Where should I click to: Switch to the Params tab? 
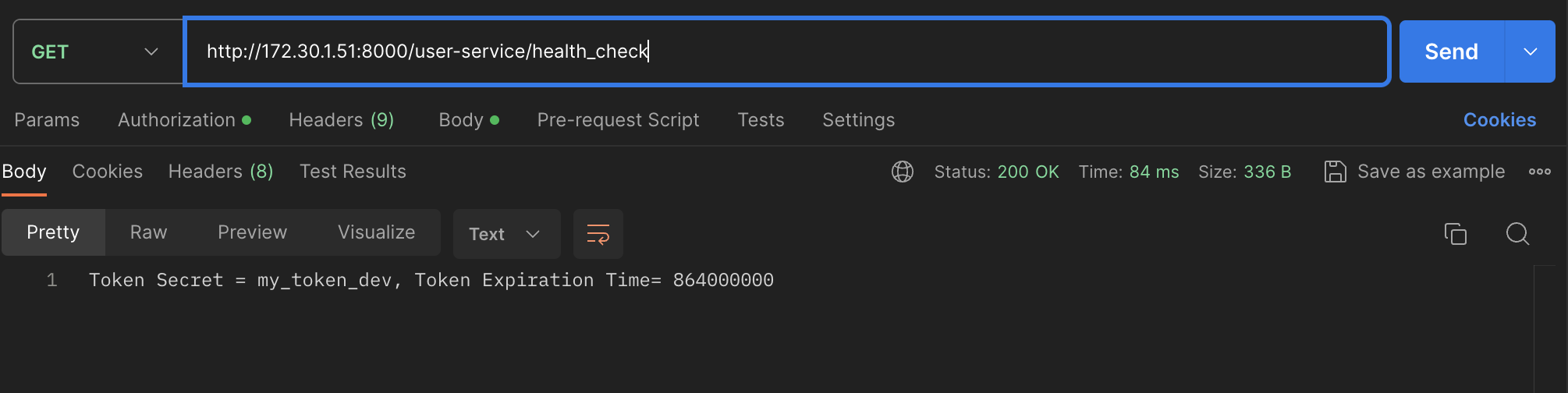point(47,120)
